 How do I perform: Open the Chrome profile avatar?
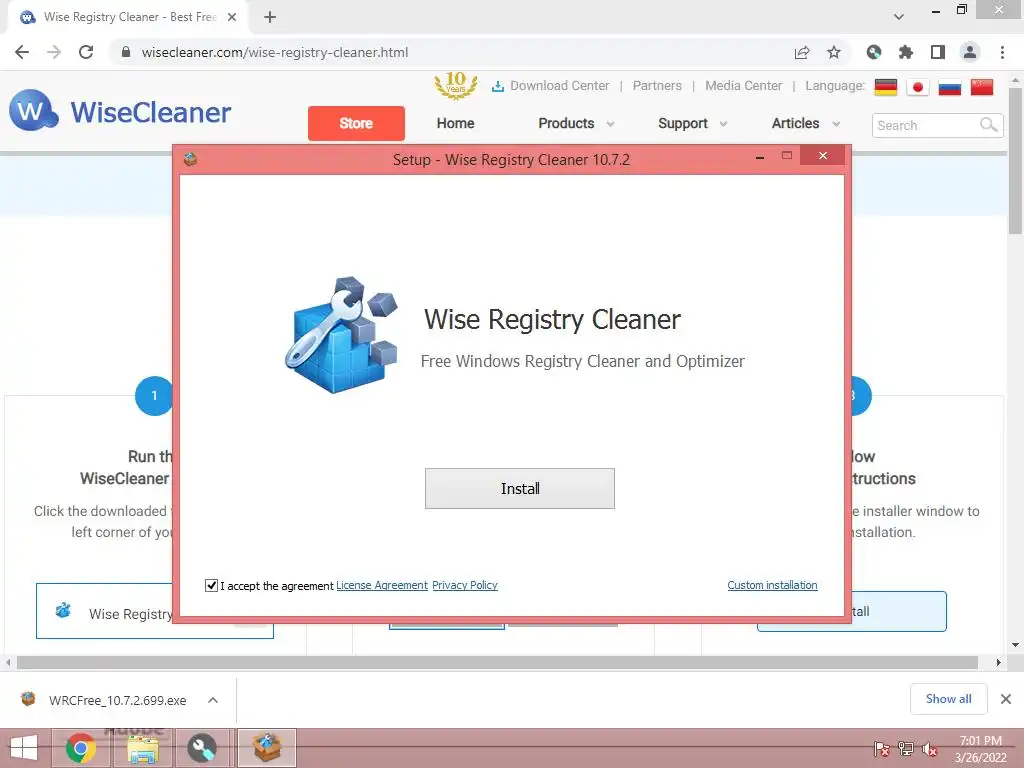pyautogui.click(x=970, y=52)
